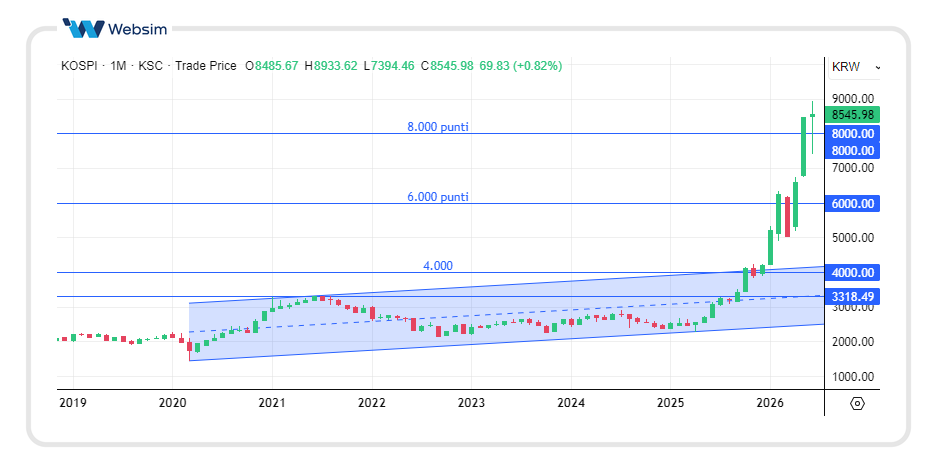This screenshot has width=937, height=473.
Task: Select the KSC exchange label
Action: [150, 66]
